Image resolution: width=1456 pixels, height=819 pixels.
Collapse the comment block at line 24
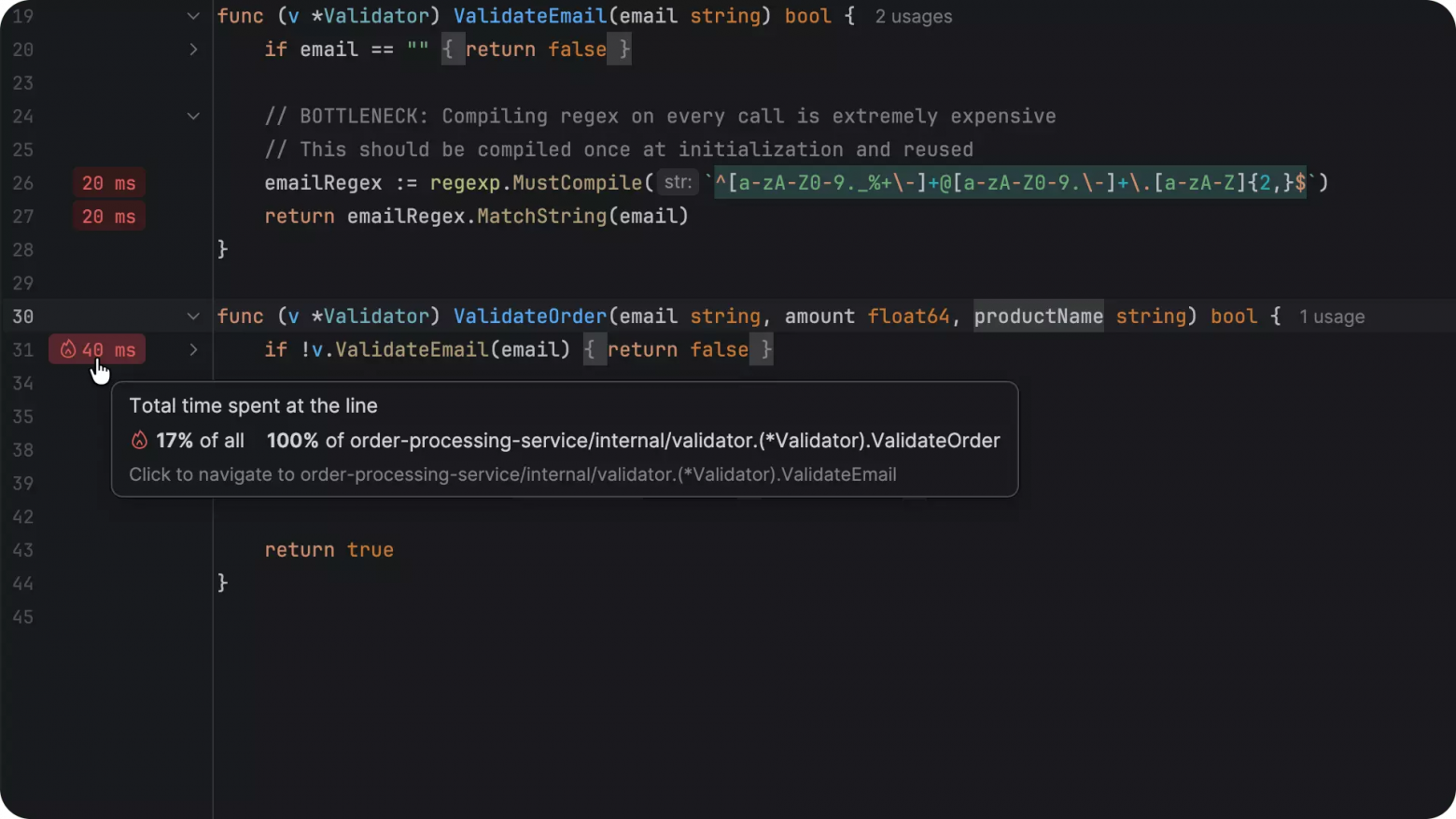(193, 116)
